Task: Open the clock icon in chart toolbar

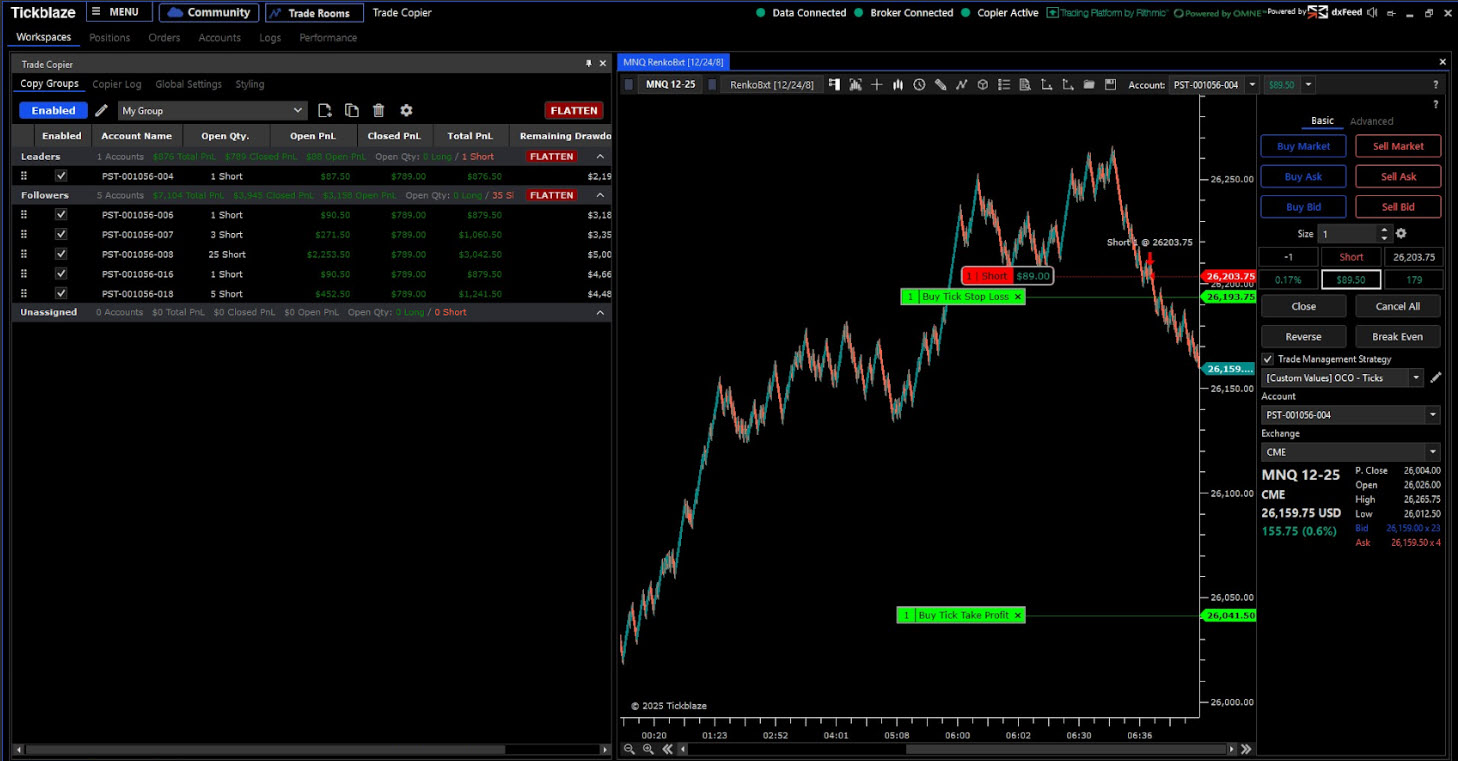Action: tap(919, 85)
